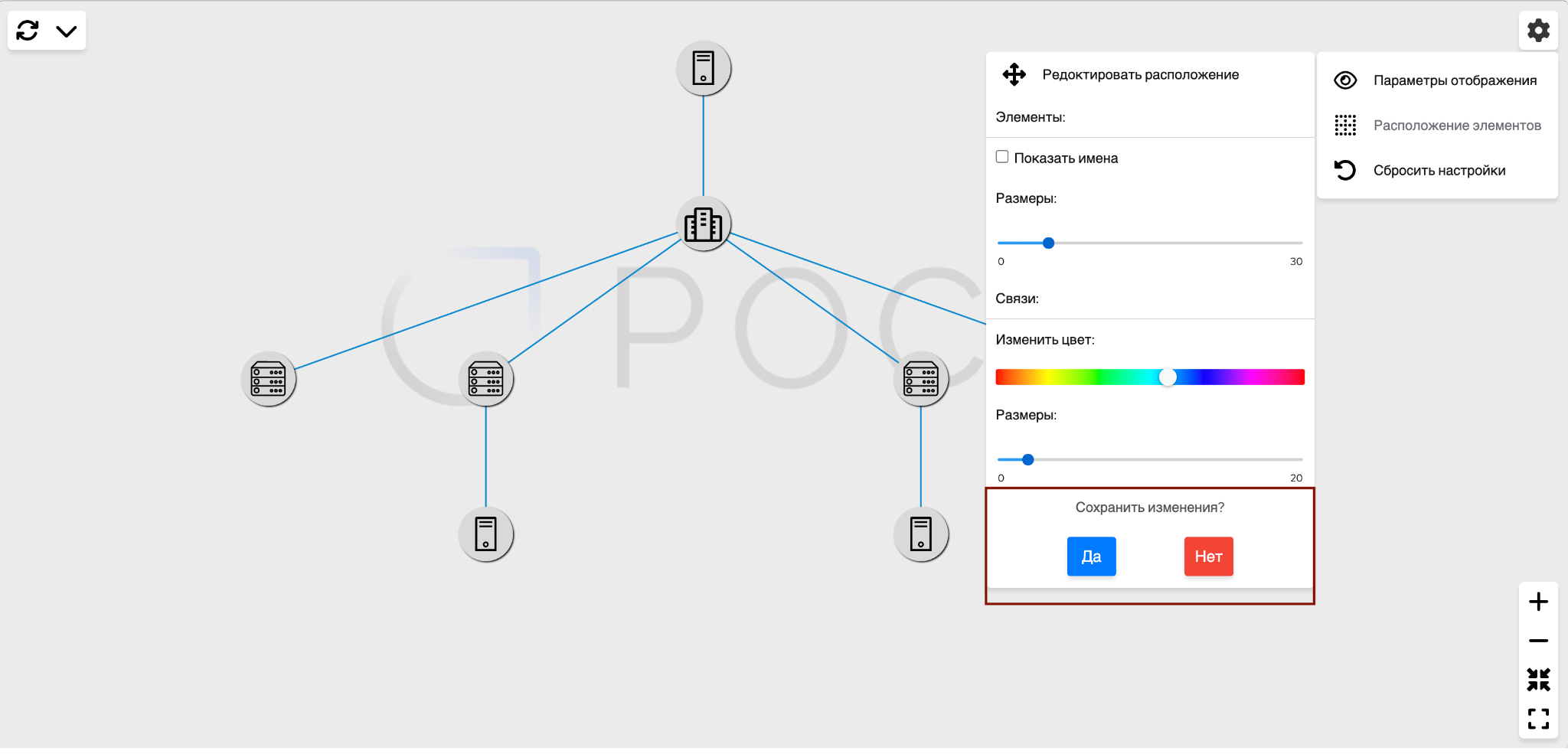Zoom in with the plus button

(1537, 602)
